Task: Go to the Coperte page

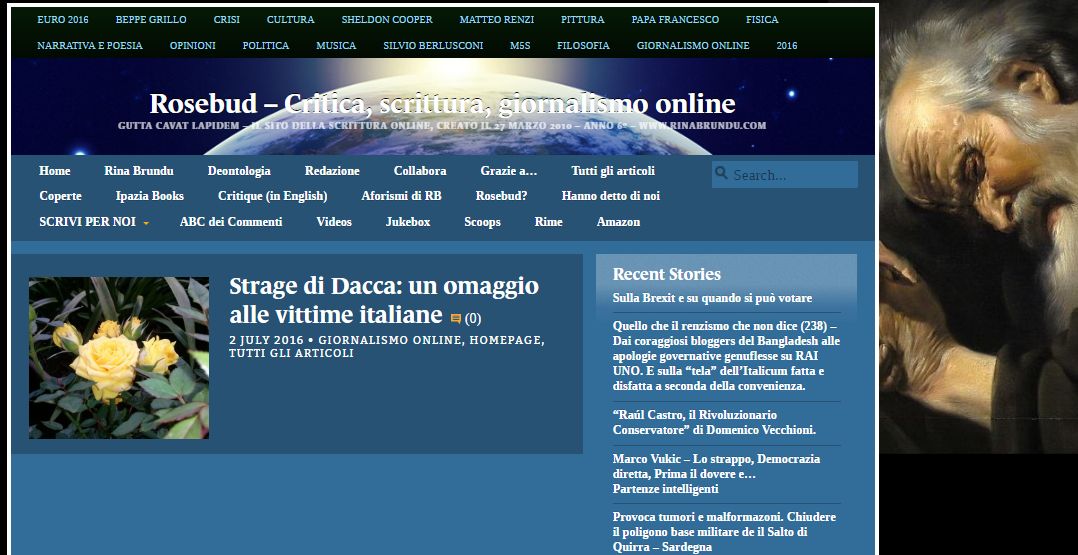Action: point(60,196)
